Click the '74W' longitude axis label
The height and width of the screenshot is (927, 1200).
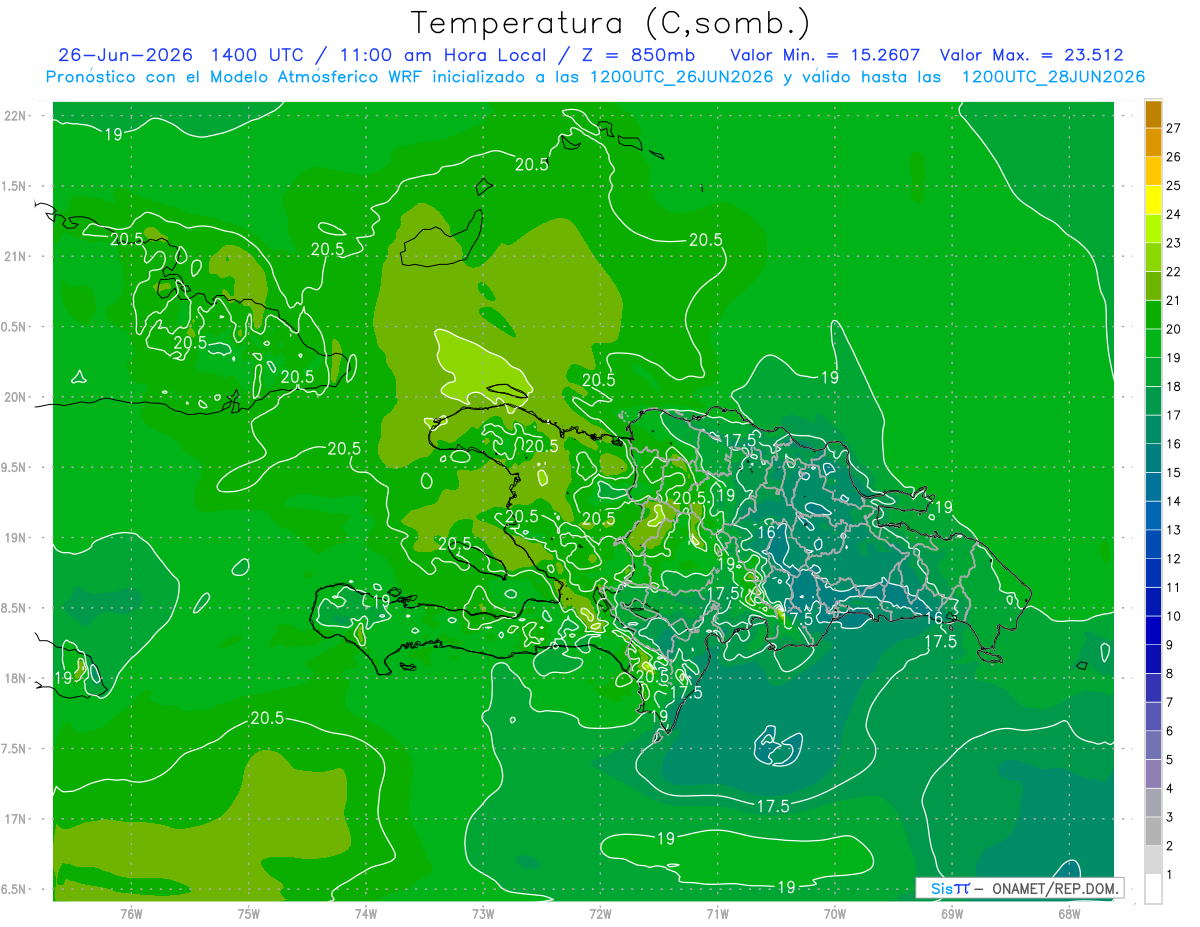(x=366, y=913)
